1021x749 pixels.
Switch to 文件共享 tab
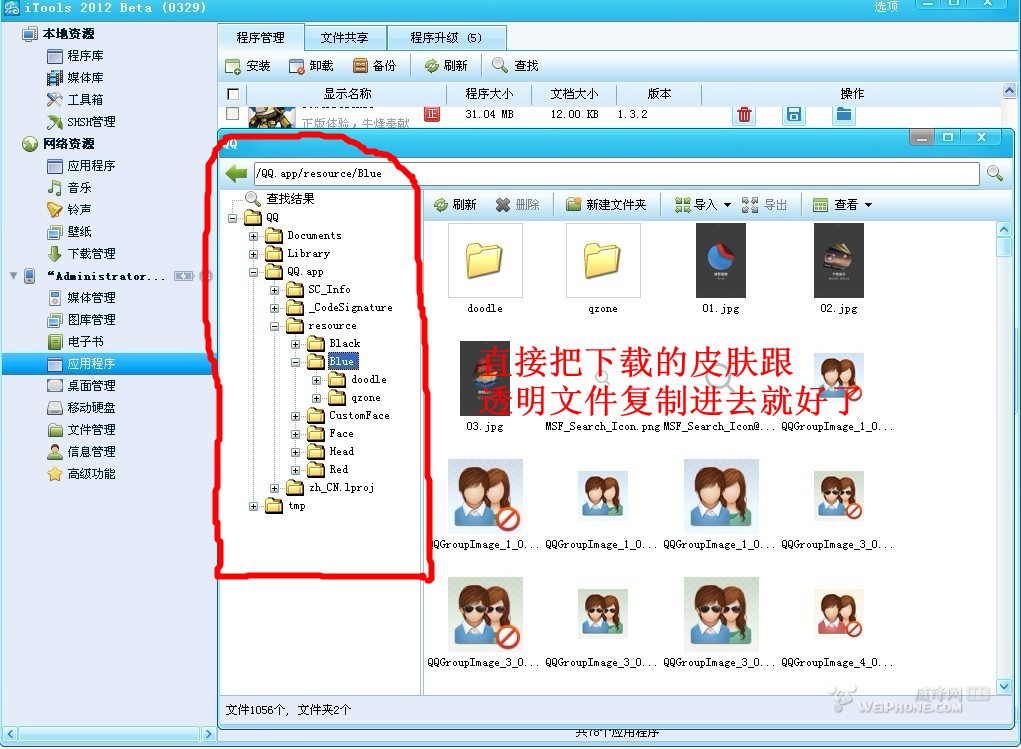[x=344, y=38]
